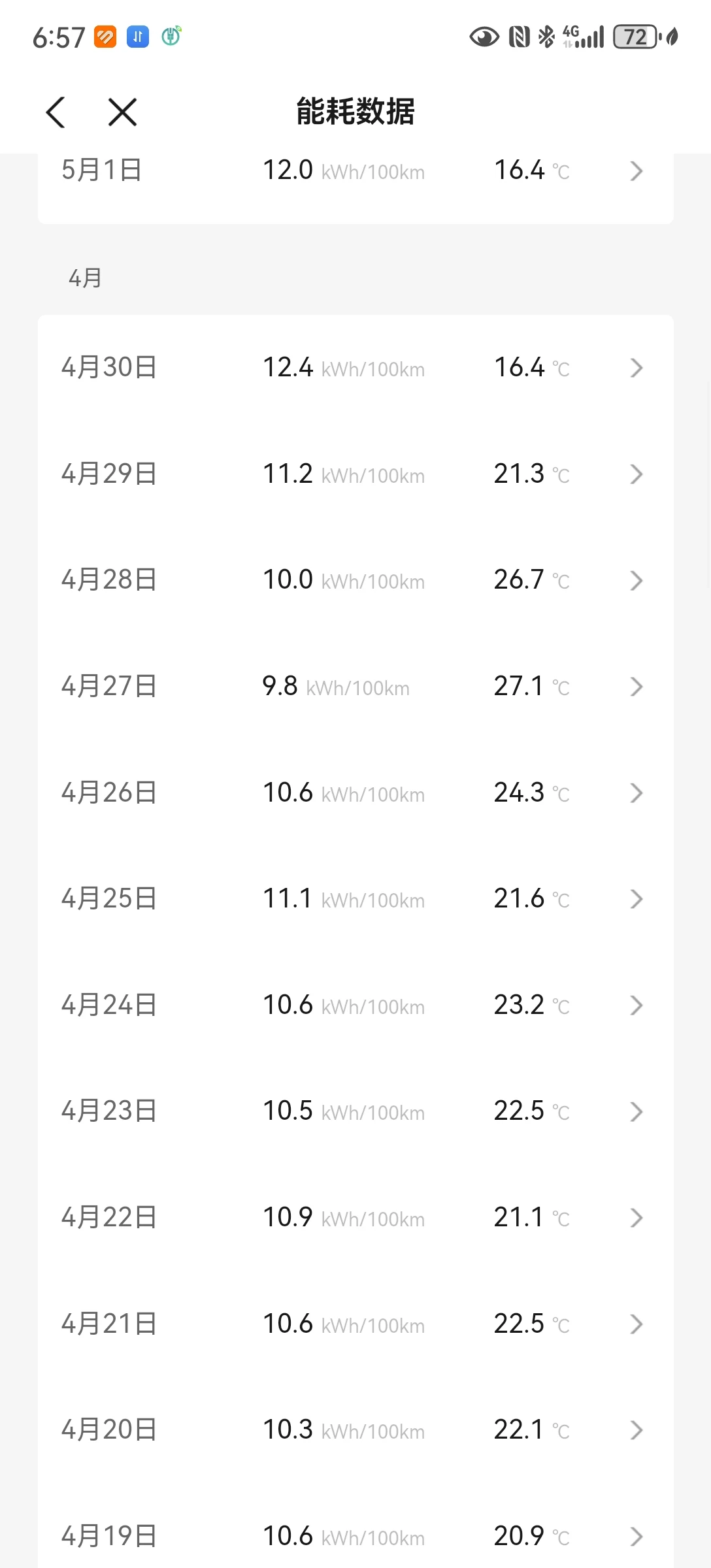Tap the 4G signal strength icon
The width and height of the screenshot is (711, 1568).
pos(584,37)
